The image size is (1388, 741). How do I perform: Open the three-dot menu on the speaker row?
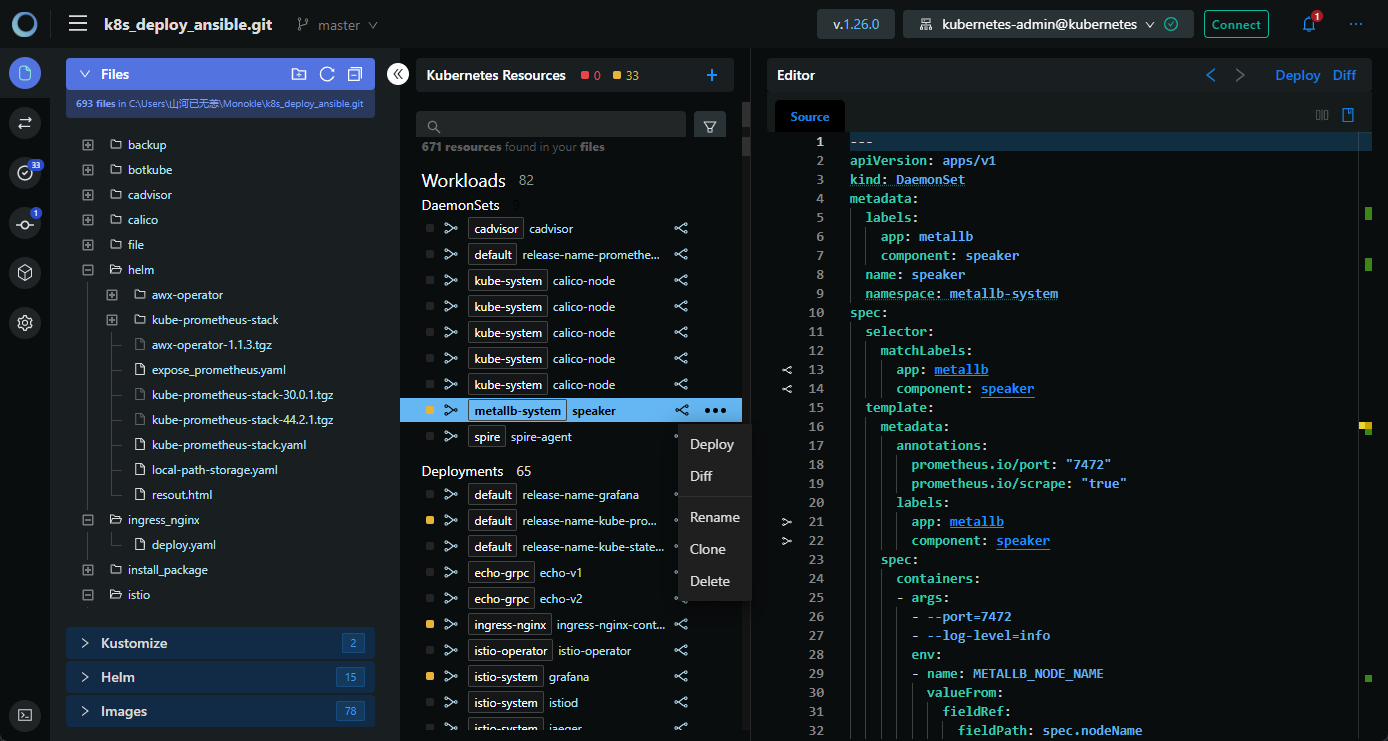point(714,410)
